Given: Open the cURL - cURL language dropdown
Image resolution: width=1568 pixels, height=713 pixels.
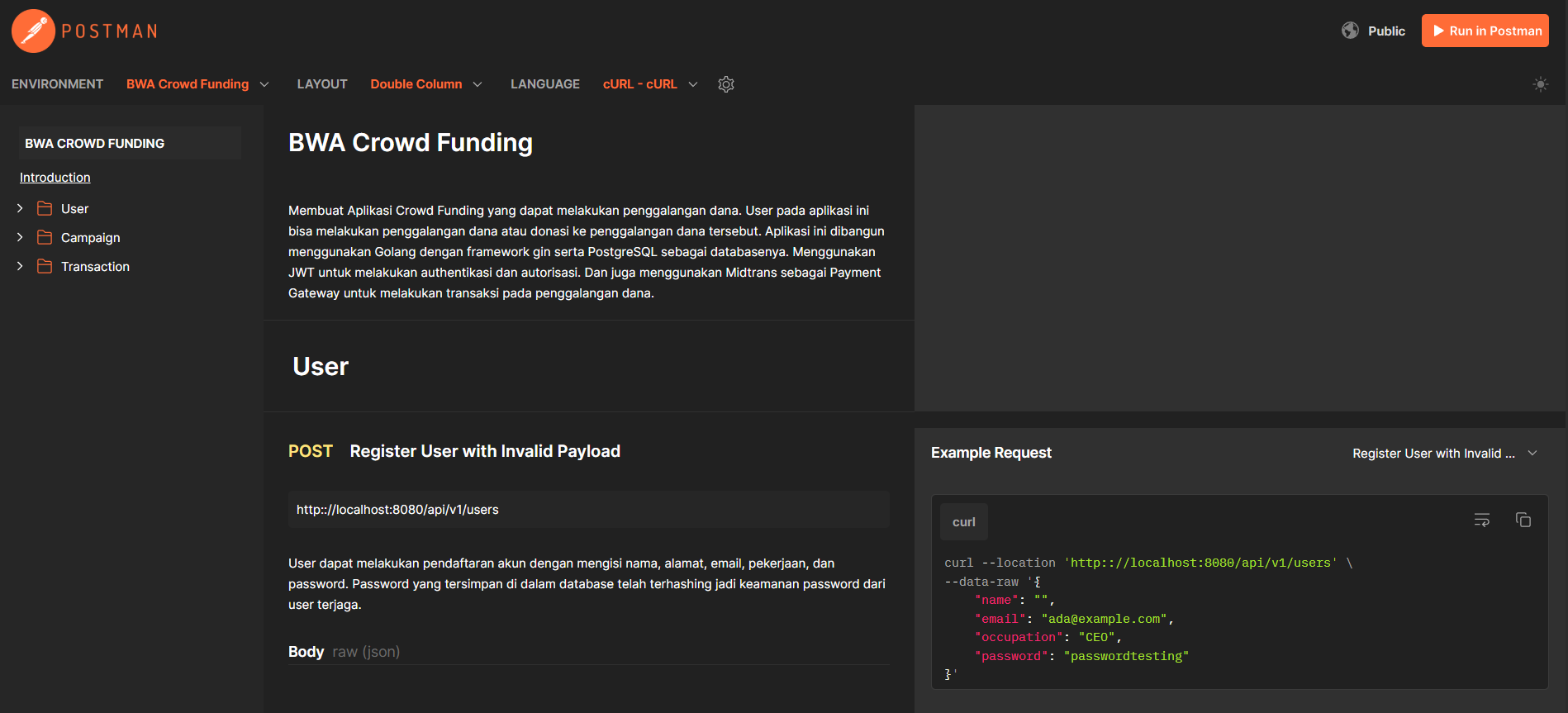Looking at the screenshot, I should pos(650,84).
